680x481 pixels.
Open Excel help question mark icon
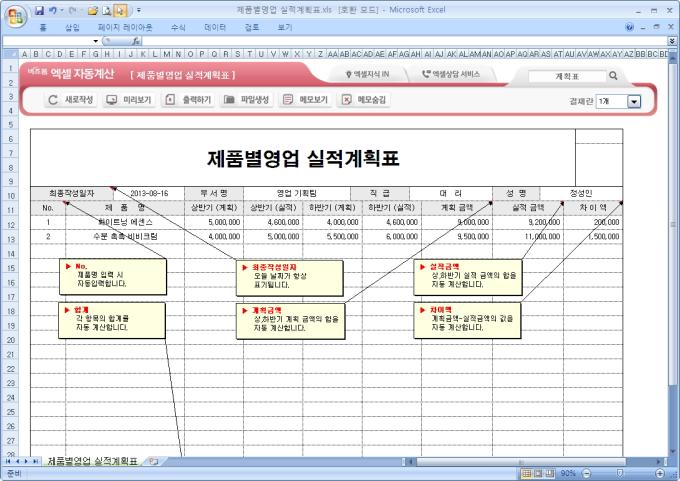click(x=630, y=27)
